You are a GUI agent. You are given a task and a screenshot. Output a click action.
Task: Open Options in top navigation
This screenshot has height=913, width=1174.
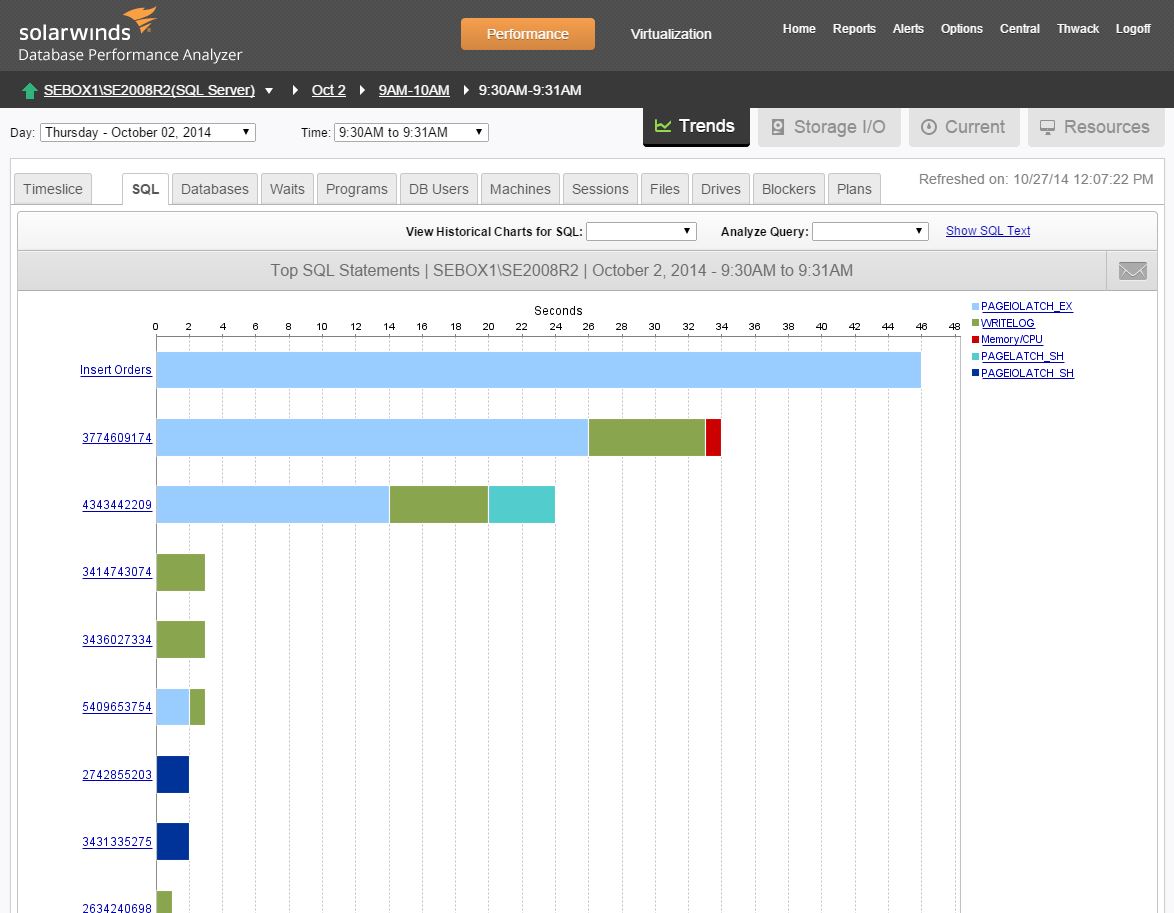961,28
